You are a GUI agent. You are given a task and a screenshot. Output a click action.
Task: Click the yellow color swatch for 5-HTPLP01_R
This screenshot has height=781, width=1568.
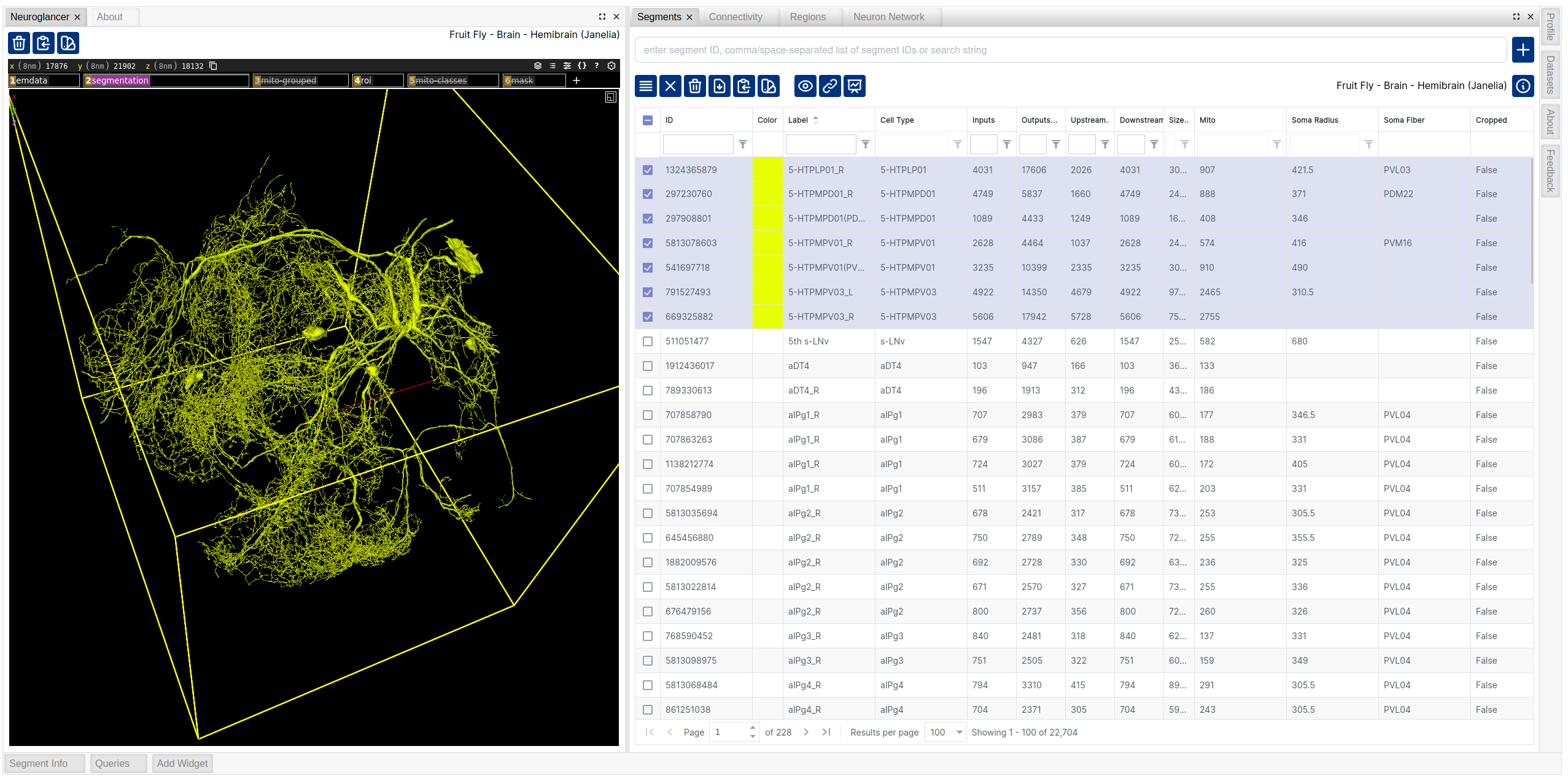coord(767,170)
